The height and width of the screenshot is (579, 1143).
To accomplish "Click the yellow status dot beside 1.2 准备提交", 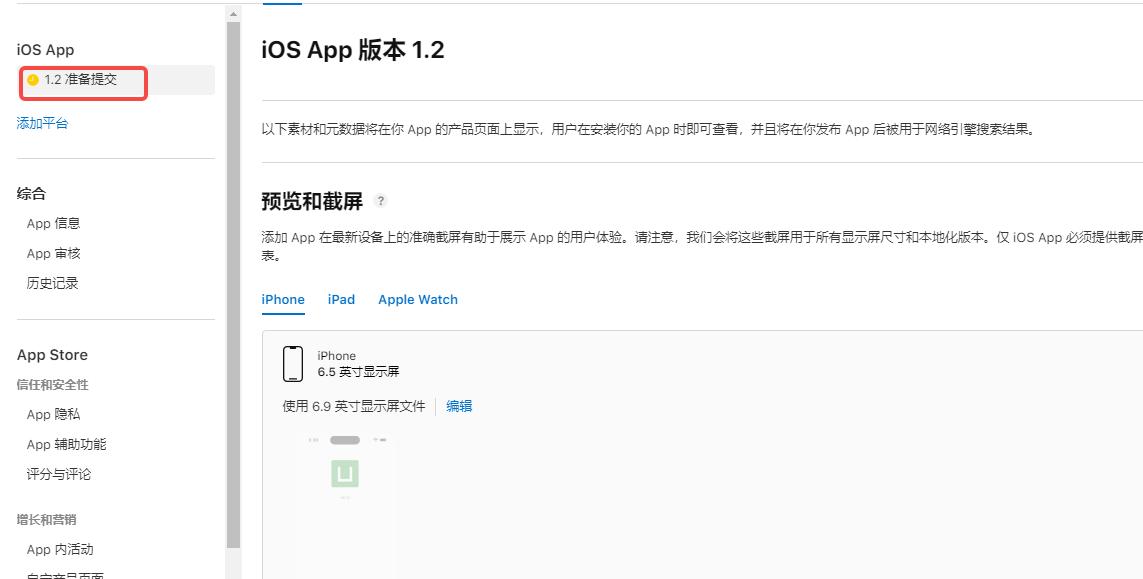I will pos(33,80).
